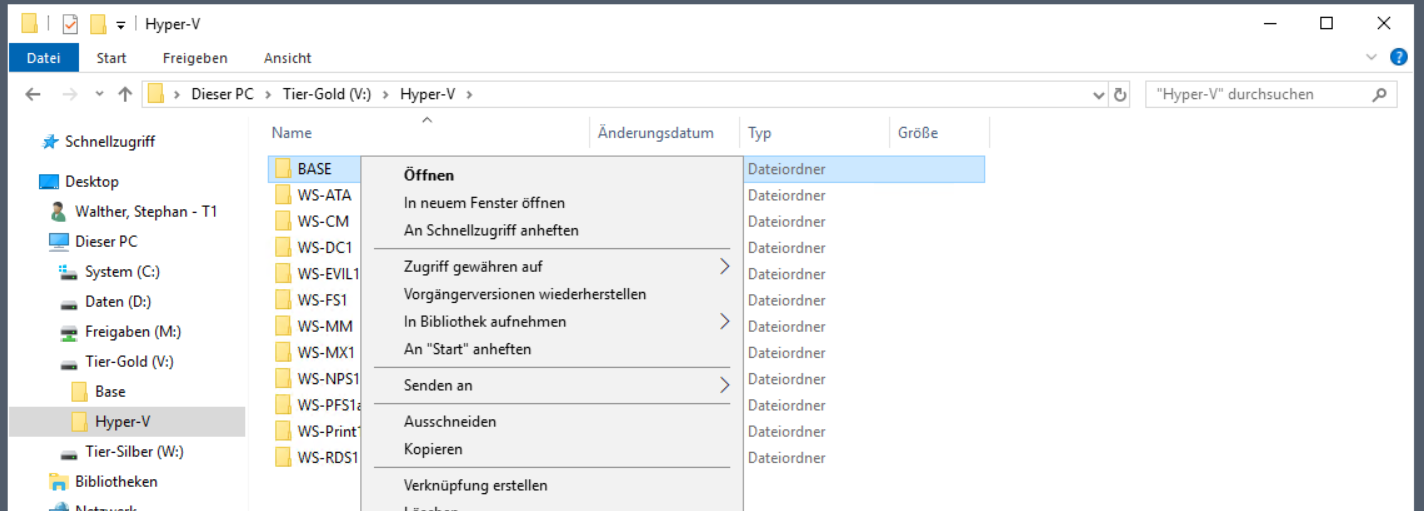Image resolution: width=1424 pixels, height=511 pixels.
Task: Open 'Walther, Stephan - T1' user folder
Action: tap(146, 211)
